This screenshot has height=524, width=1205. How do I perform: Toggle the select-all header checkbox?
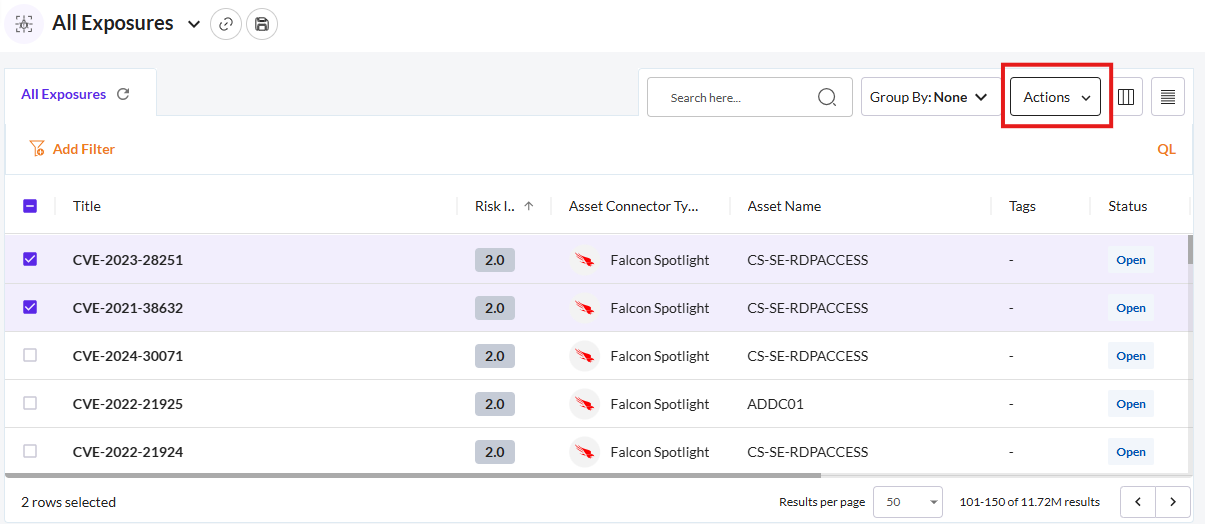(x=30, y=206)
